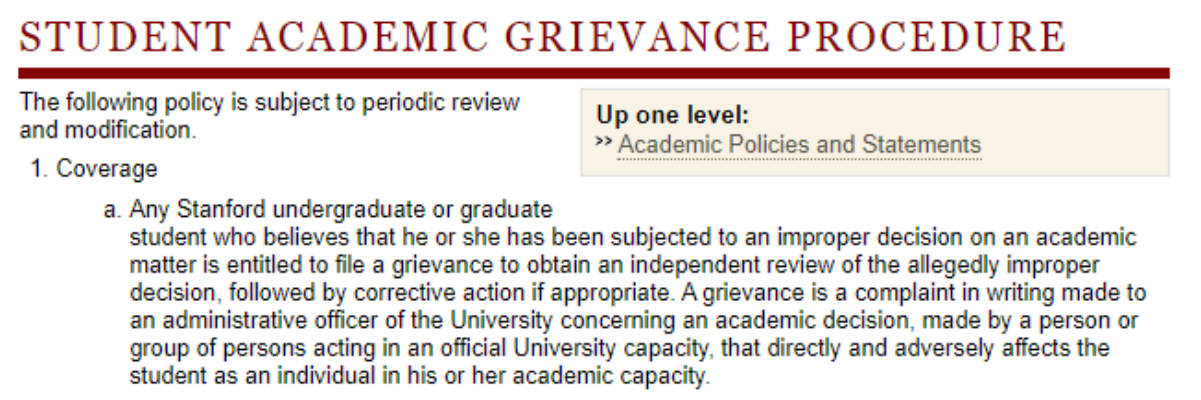
Task: Click the dark red horizontal rule under the title
Action: click(x=594, y=73)
